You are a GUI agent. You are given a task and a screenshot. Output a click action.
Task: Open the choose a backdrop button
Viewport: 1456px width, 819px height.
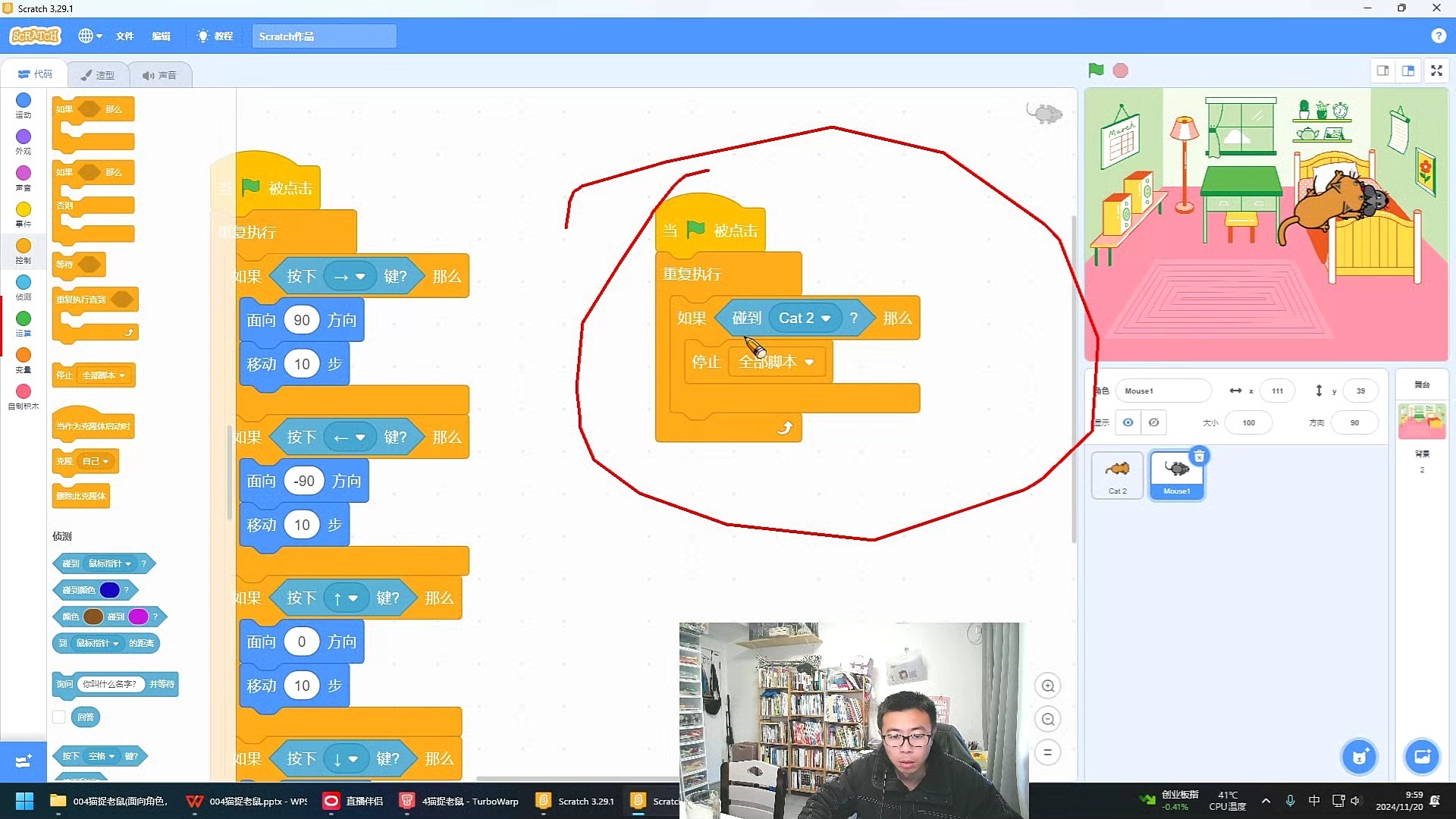pyautogui.click(x=1421, y=757)
